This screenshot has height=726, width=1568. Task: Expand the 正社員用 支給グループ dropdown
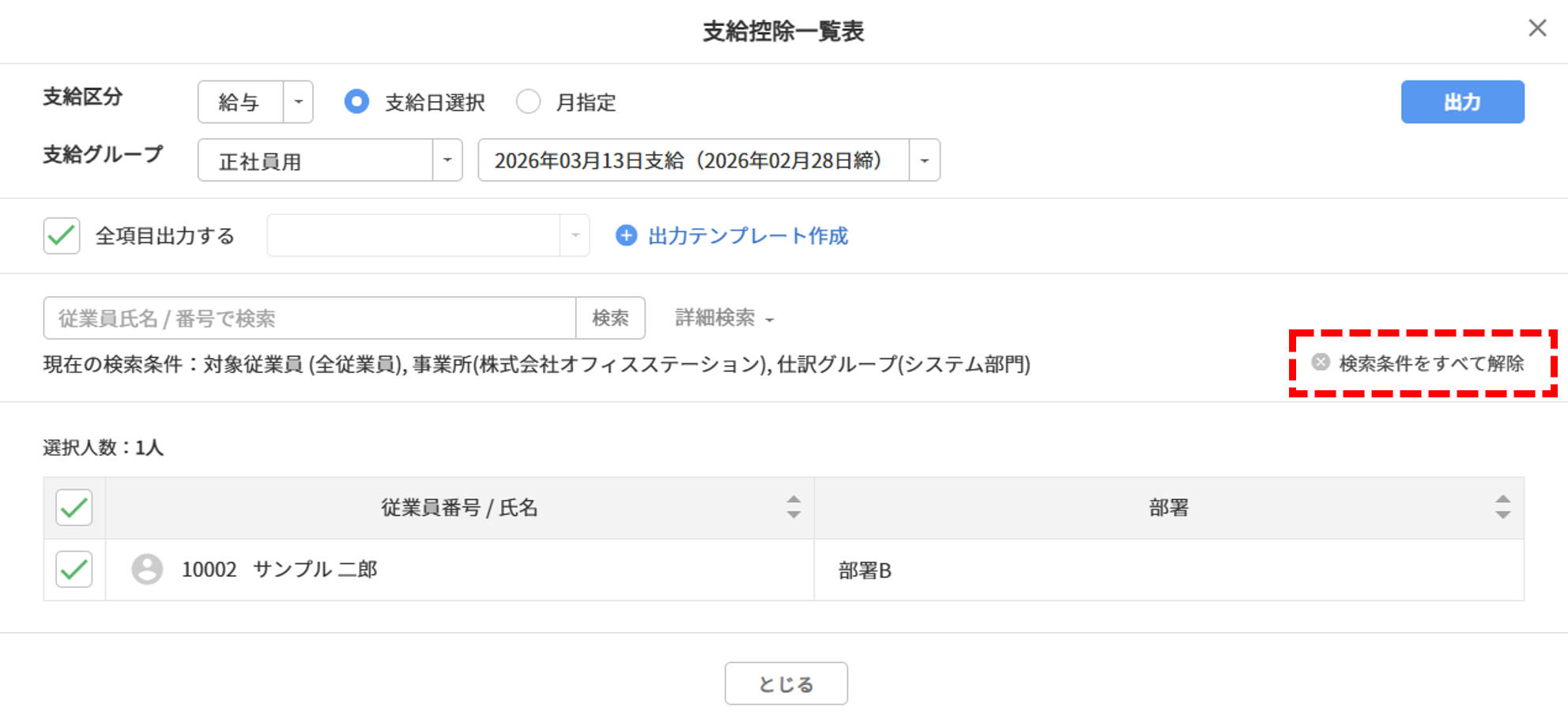click(x=330, y=160)
